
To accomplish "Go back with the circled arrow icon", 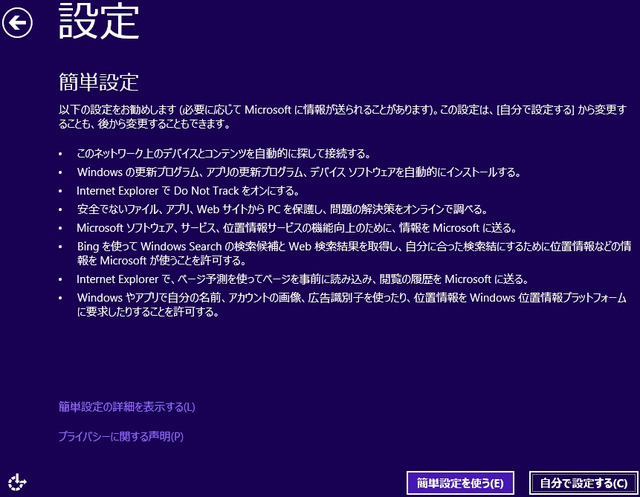I will click(x=18, y=22).
